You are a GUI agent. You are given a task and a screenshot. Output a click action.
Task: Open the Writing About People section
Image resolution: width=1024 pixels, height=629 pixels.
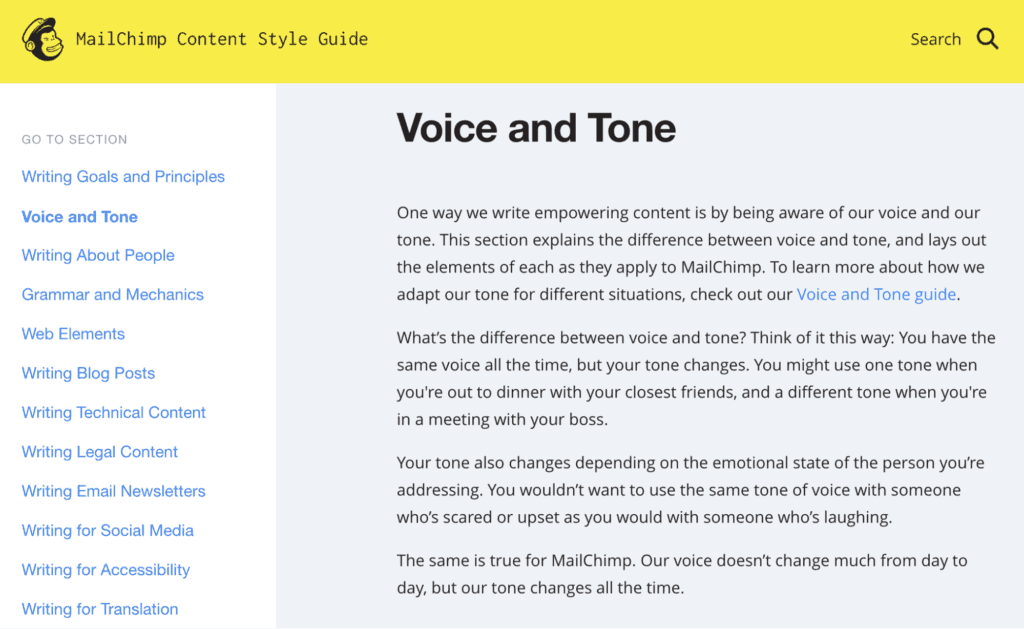97,255
